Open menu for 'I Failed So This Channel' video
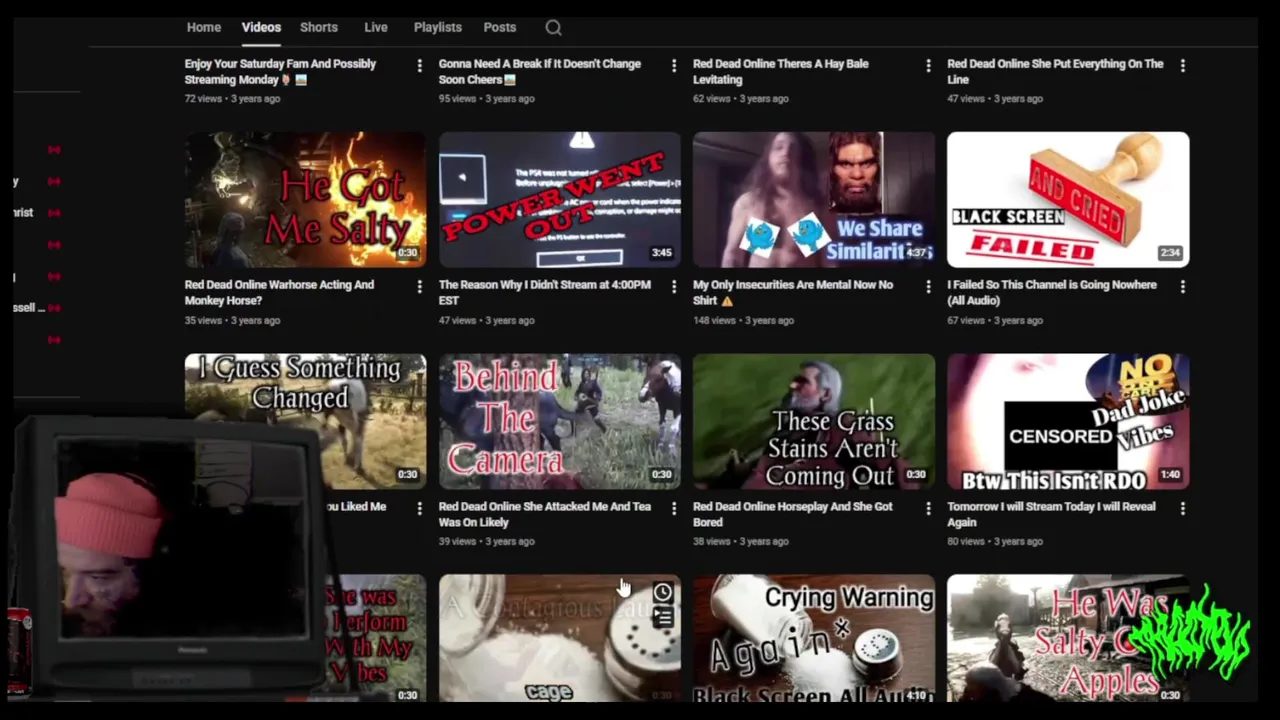This screenshot has width=1280, height=720. pos(1182,287)
